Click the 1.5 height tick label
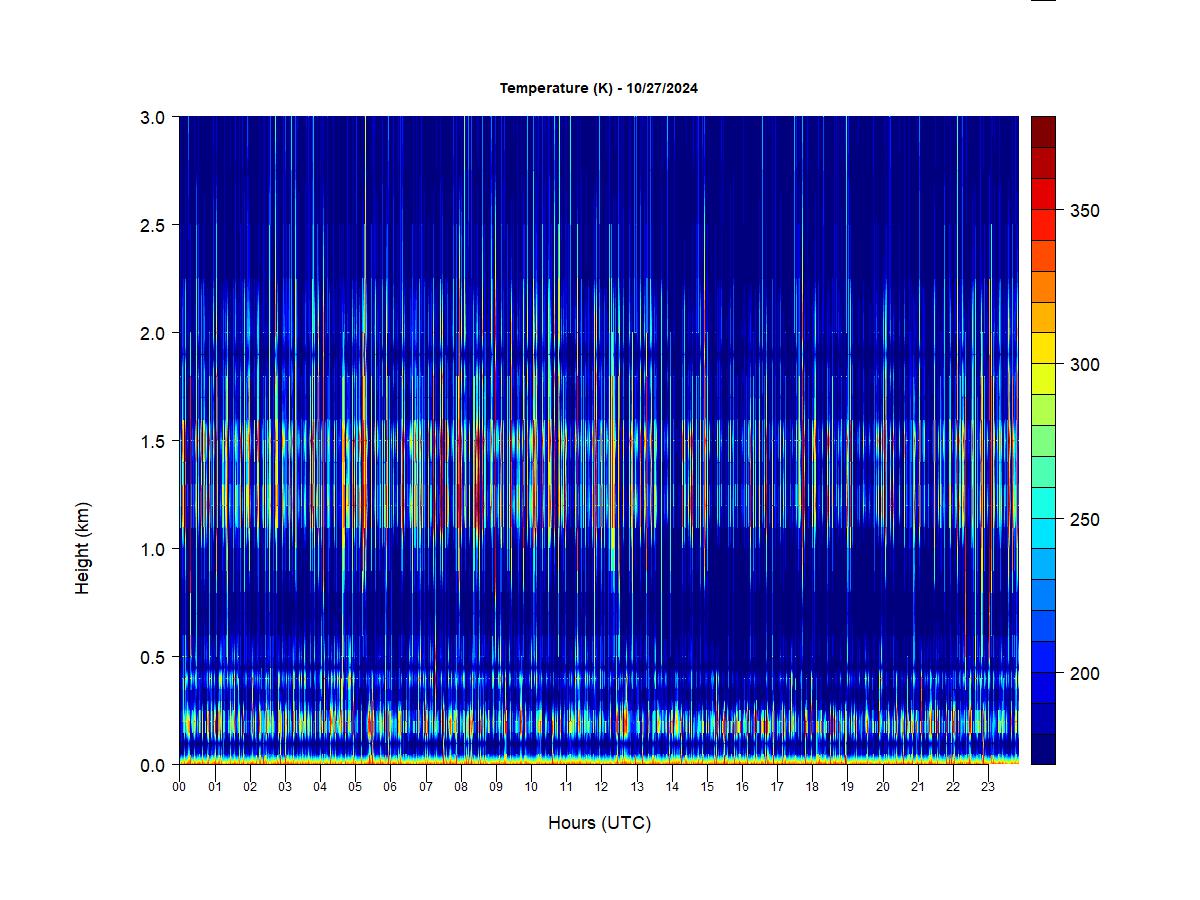 coord(152,441)
